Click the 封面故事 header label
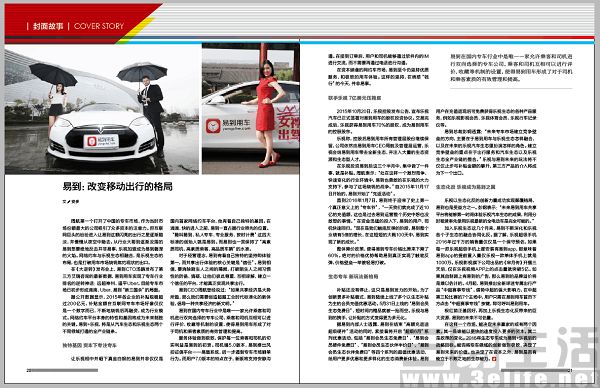Screen dimensions: 600x388 48,26
